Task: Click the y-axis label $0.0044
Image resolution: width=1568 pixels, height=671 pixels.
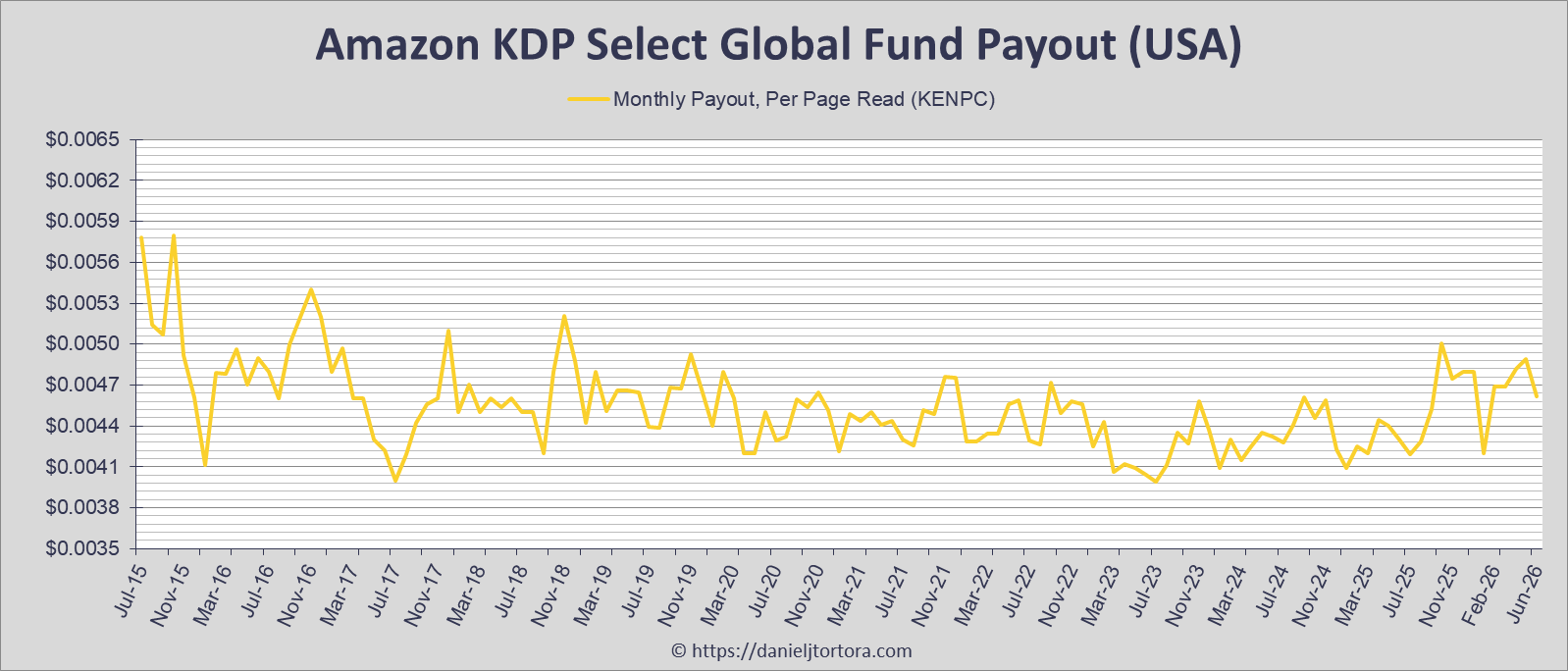Action: [82, 426]
